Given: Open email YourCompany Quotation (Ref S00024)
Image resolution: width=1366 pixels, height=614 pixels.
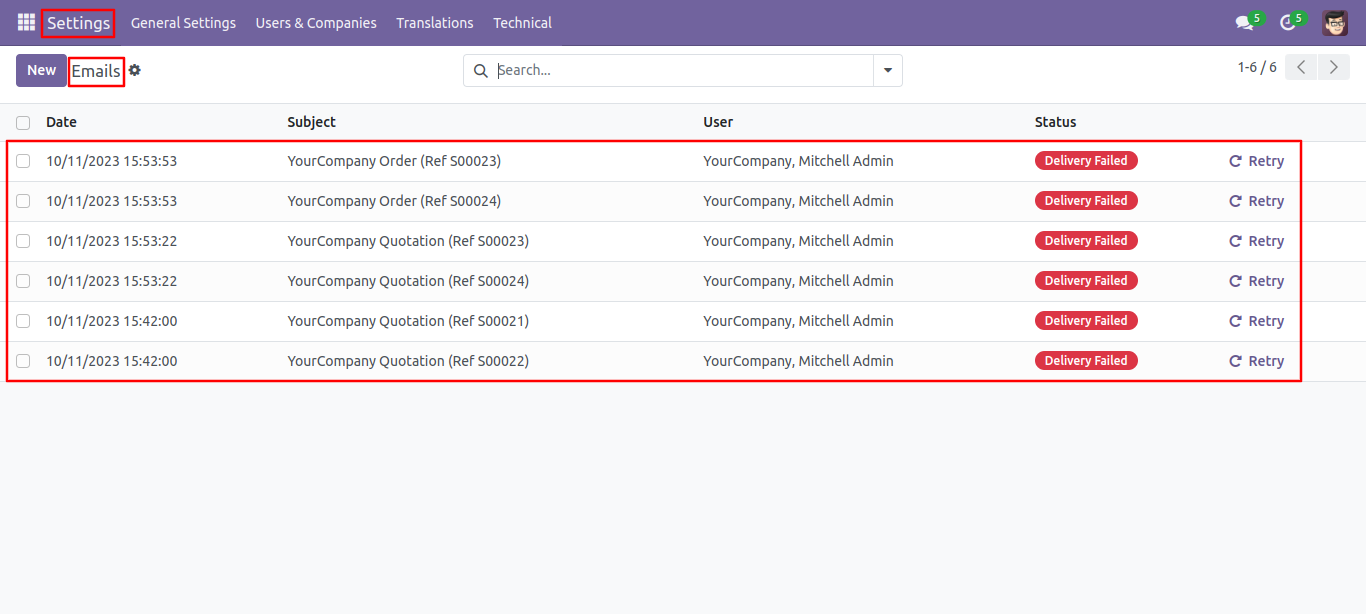Looking at the screenshot, I should point(408,281).
